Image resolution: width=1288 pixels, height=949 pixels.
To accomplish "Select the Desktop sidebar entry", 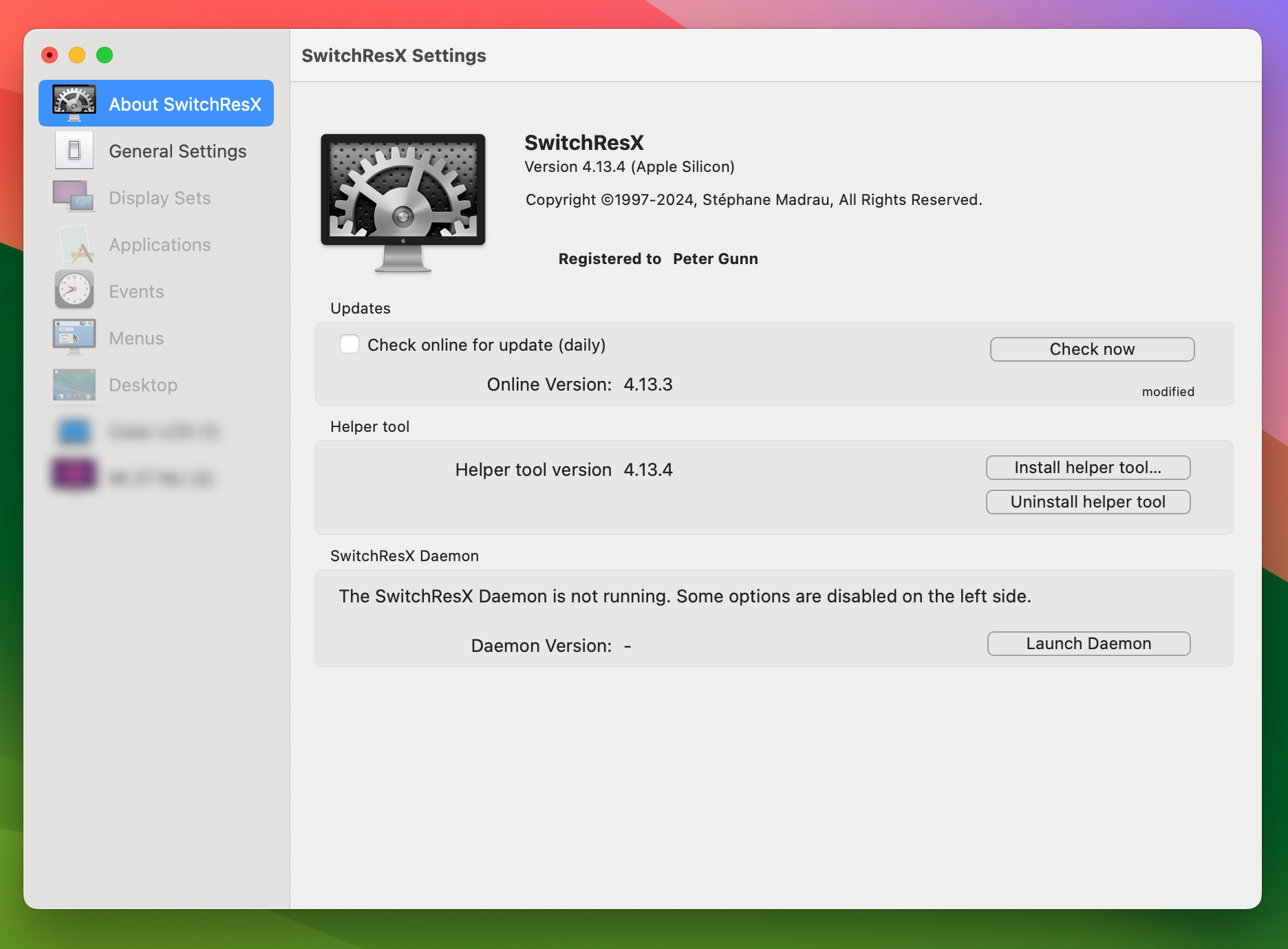I will click(x=156, y=384).
